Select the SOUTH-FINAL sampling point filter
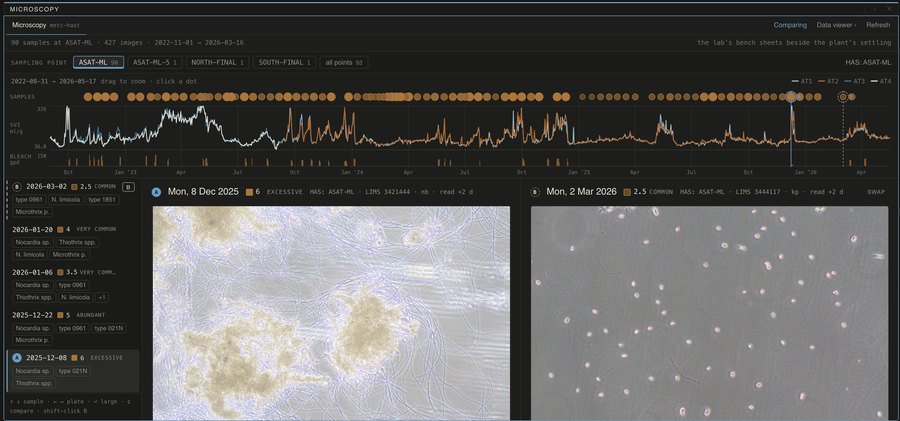The image size is (900, 421). point(284,63)
